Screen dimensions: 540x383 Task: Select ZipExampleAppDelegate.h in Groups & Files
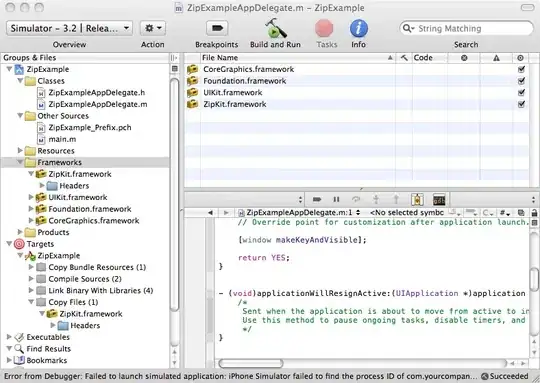pos(96,93)
